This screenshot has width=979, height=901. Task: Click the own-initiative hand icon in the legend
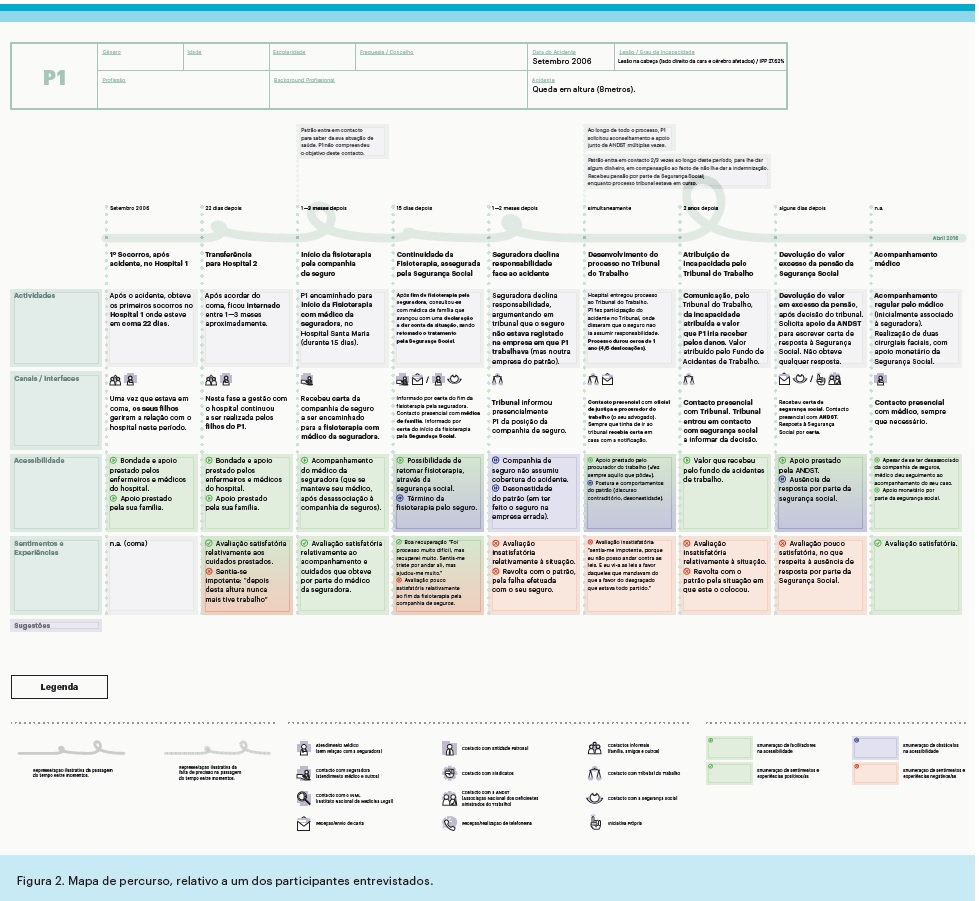(x=594, y=823)
